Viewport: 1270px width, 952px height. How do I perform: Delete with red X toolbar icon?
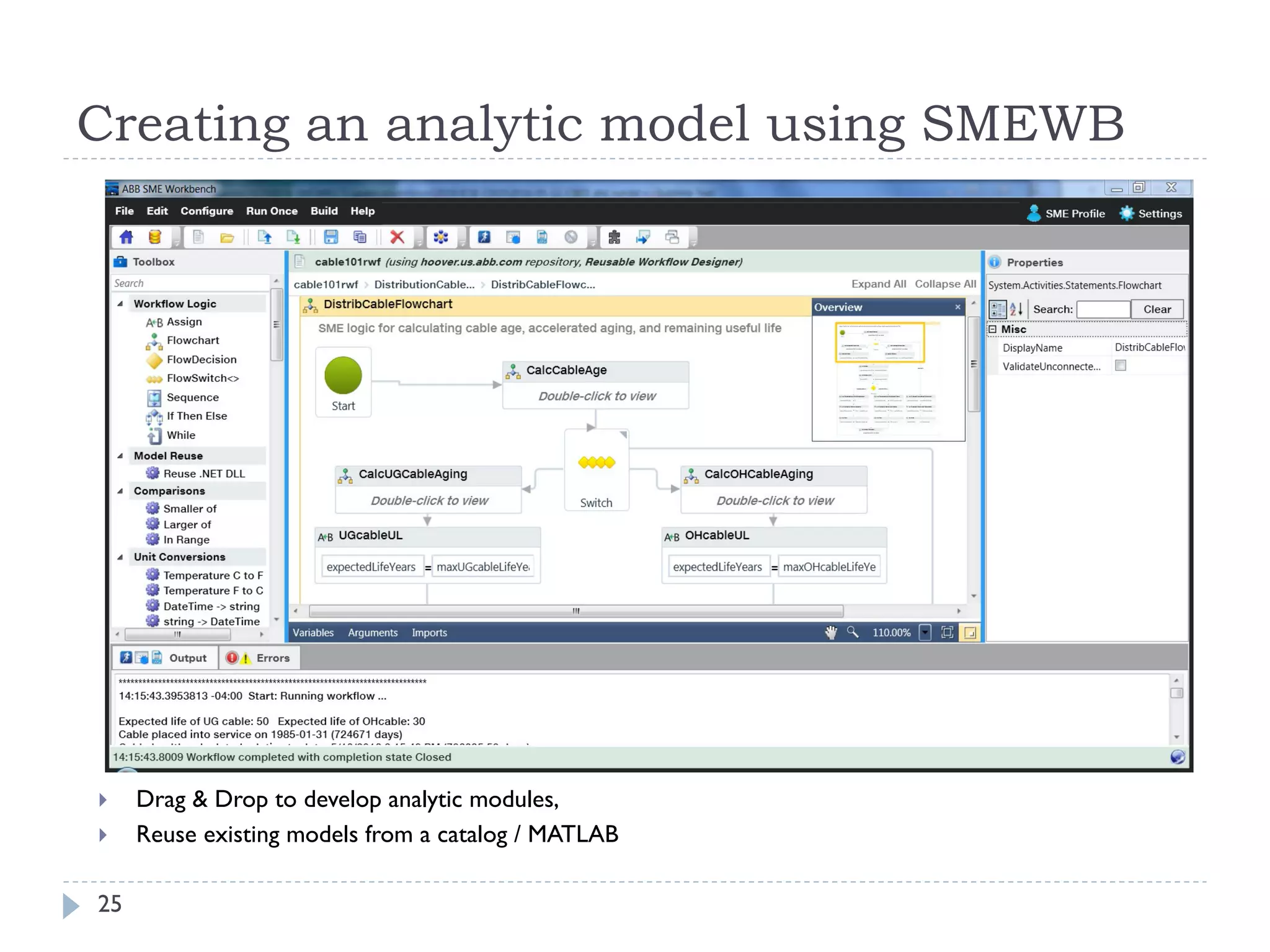(x=397, y=237)
